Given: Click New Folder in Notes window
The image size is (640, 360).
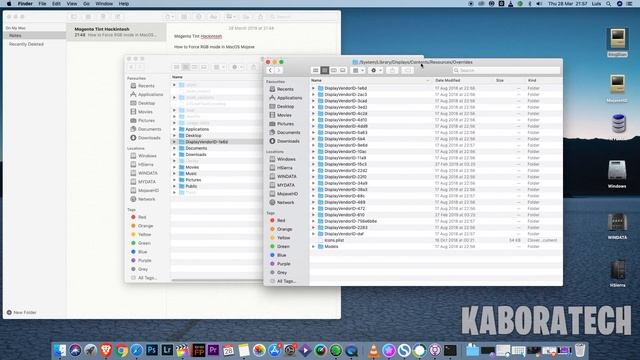Looking at the screenshot, I should (x=22, y=313).
